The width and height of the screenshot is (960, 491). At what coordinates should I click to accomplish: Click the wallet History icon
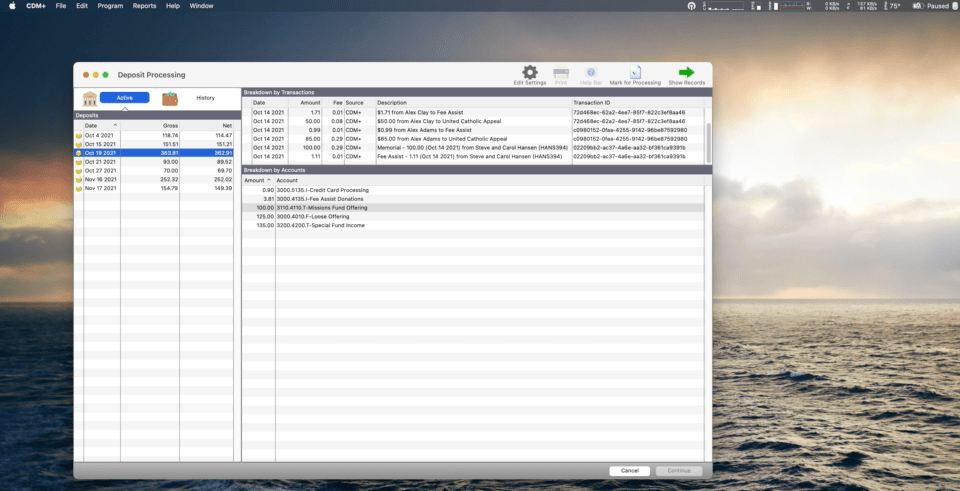pos(170,98)
